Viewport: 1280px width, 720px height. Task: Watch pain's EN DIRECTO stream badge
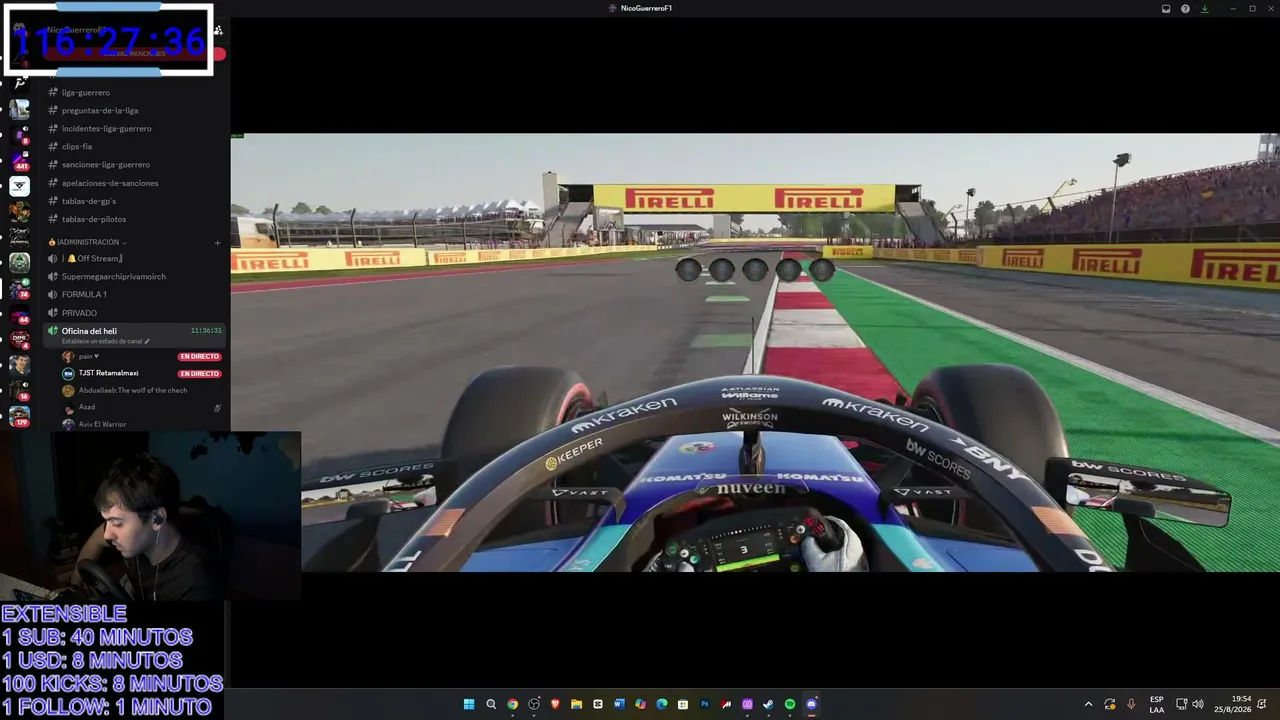(199, 356)
